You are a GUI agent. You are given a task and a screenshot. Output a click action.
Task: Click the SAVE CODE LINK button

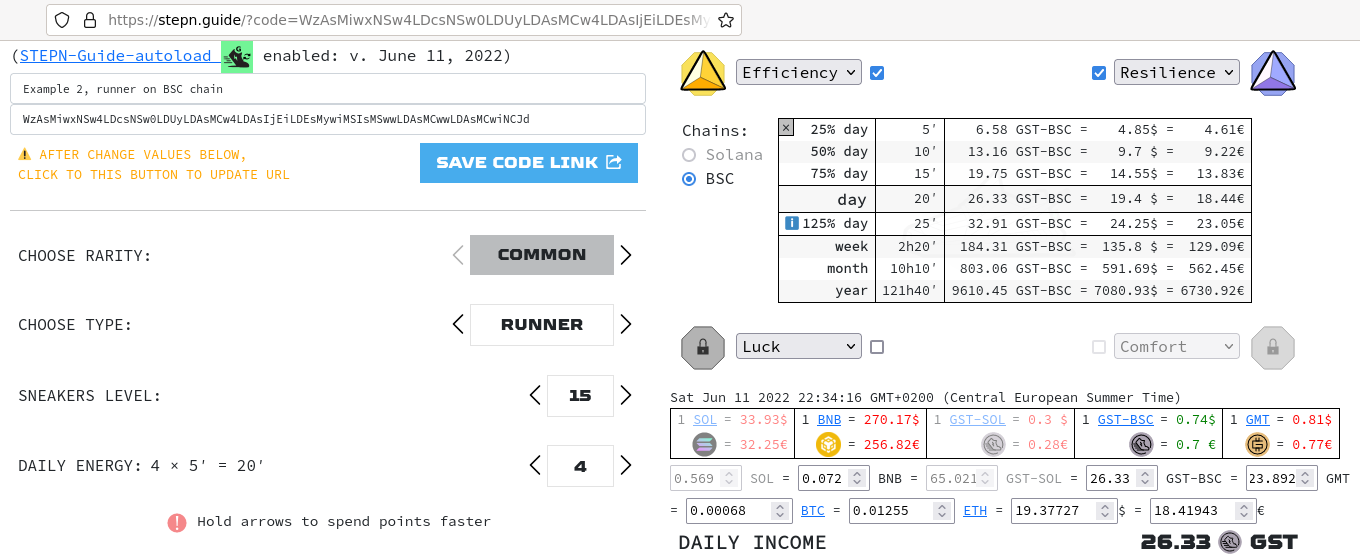(529, 163)
